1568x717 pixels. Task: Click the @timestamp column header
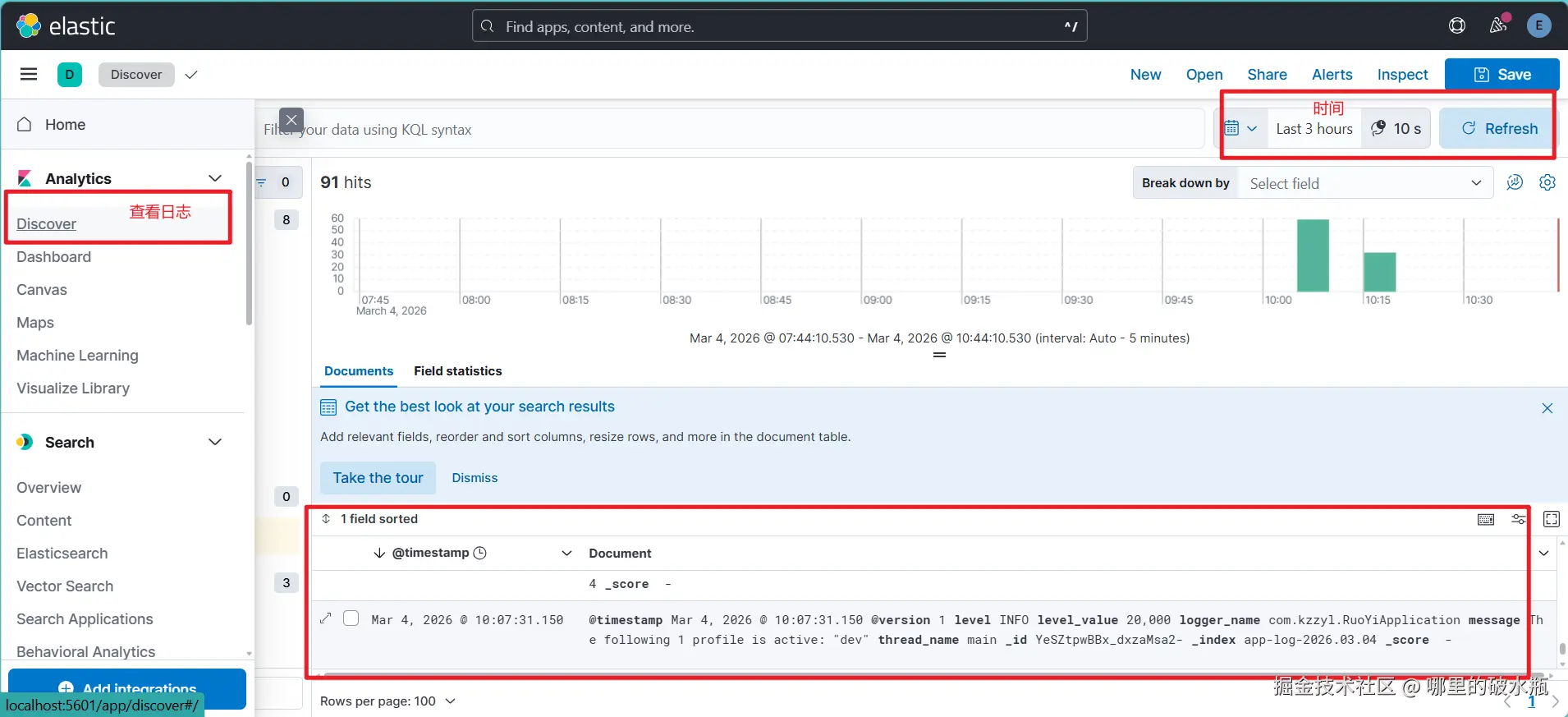coord(431,553)
